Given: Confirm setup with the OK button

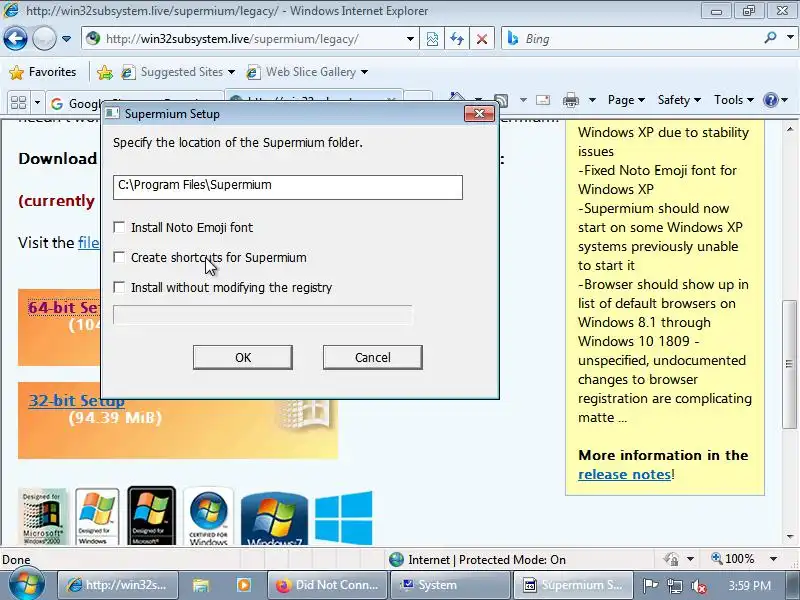Looking at the screenshot, I should click(x=243, y=357).
